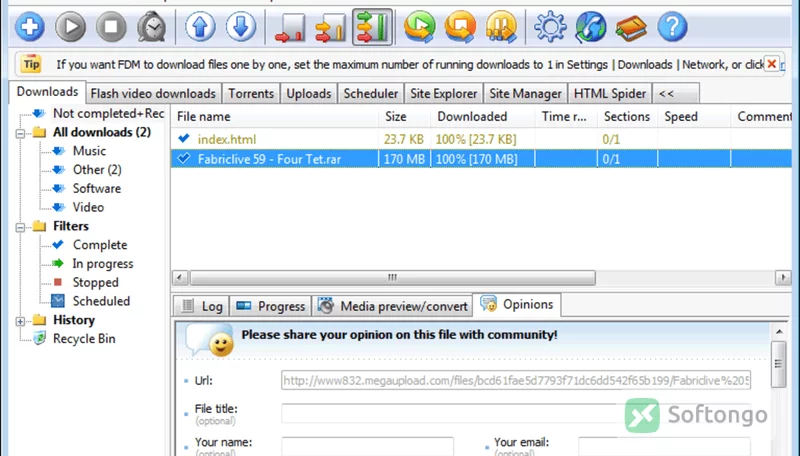Select Fabriclive 59 - Four Tet.rar row

tap(481, 159)
